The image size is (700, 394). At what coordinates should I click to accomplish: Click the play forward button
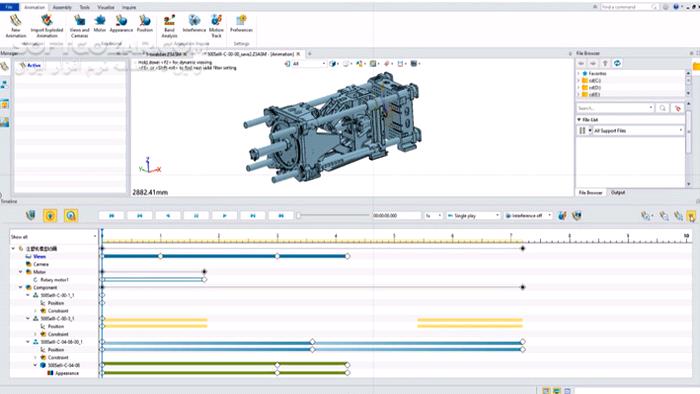[x=225, y=216]
